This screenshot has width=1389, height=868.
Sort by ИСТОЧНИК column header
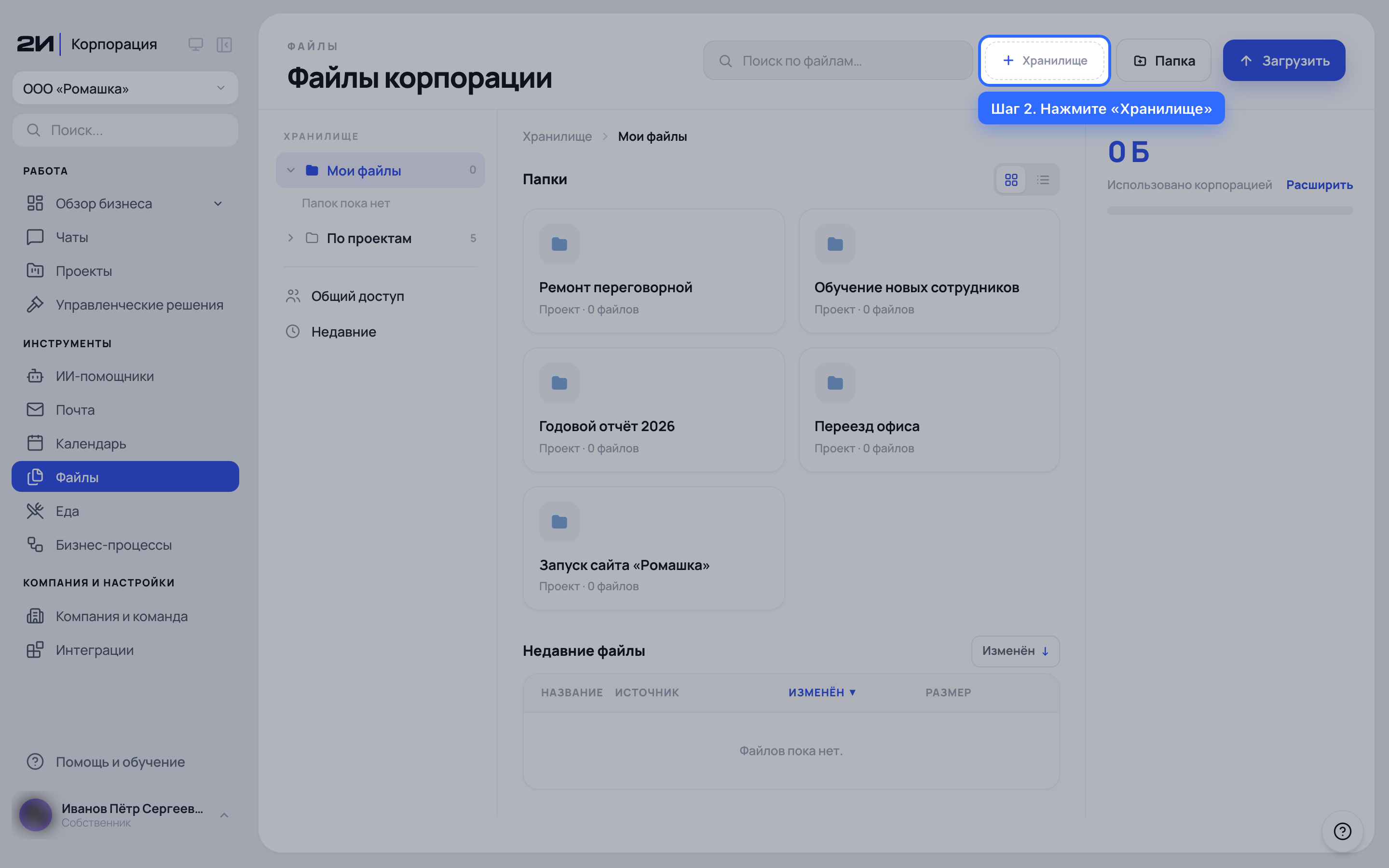point(647,692)
